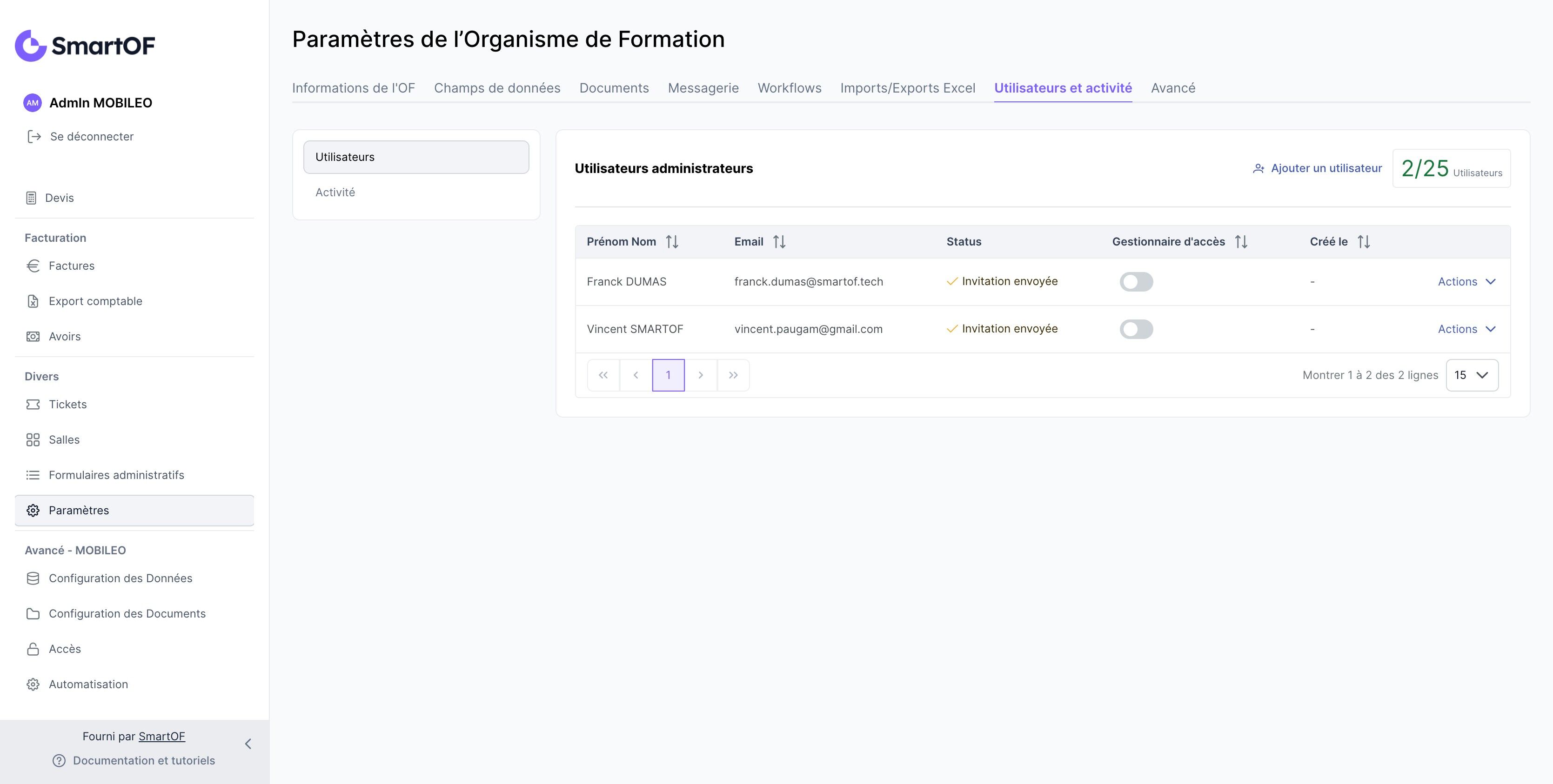Open rows-per-page dropdown showing 15
This screenshot has height=784, width=1553.
1472,375
